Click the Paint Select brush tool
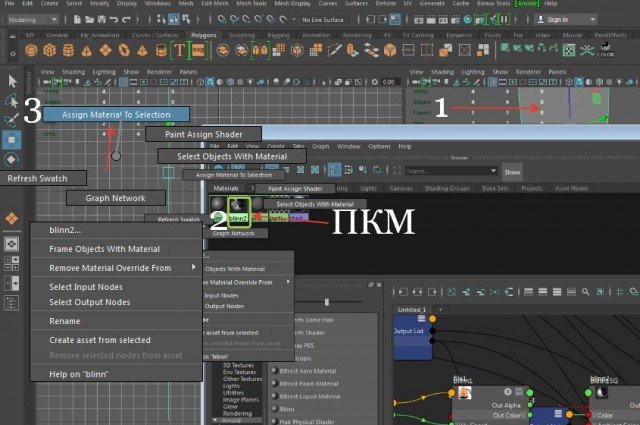Screen dimensions: 640x425 12,121
